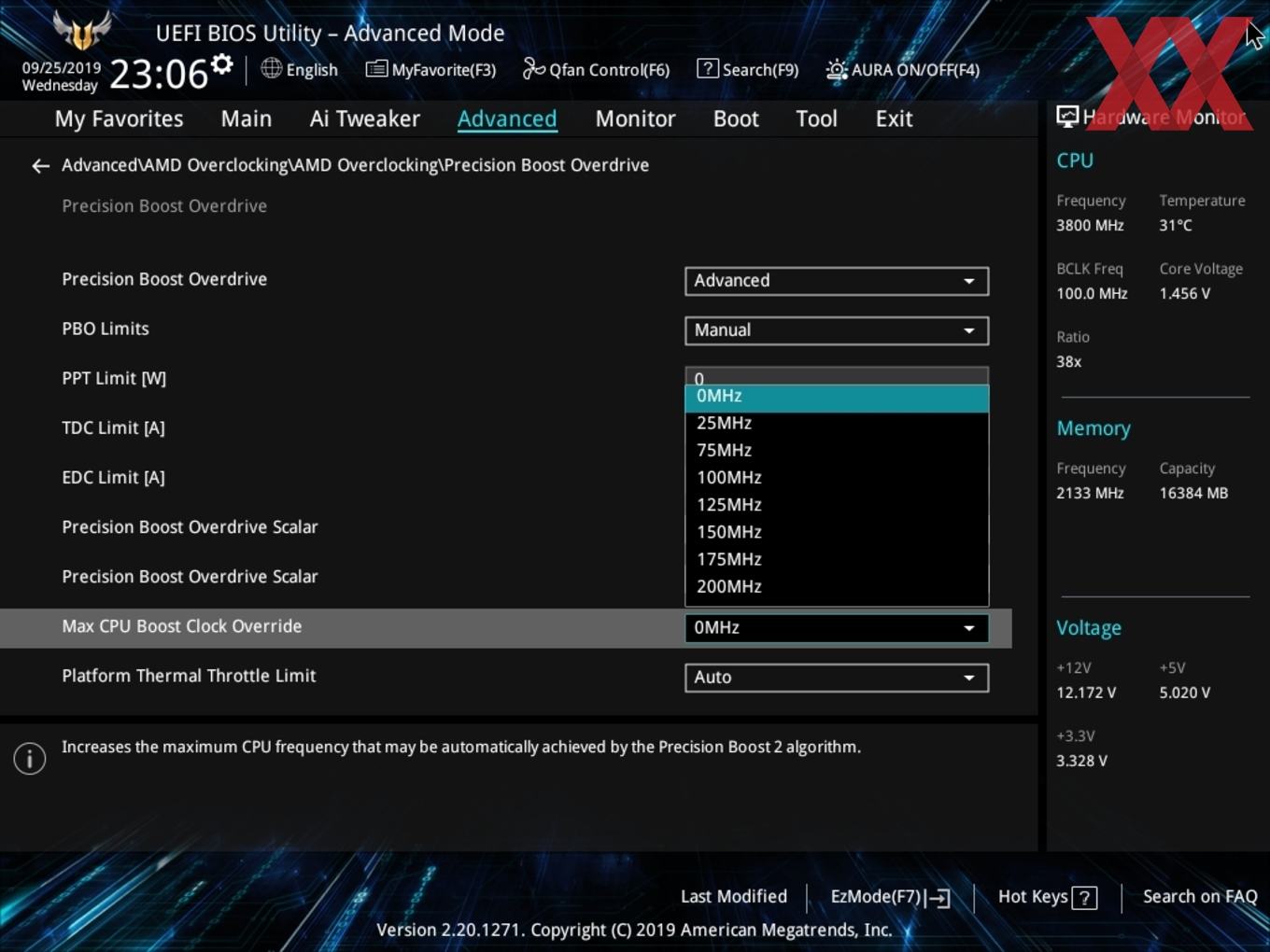This screenshot has height=952, width=1270.
Task: Click the Hardware Monitor screen icon
Action: point(1067,117)
